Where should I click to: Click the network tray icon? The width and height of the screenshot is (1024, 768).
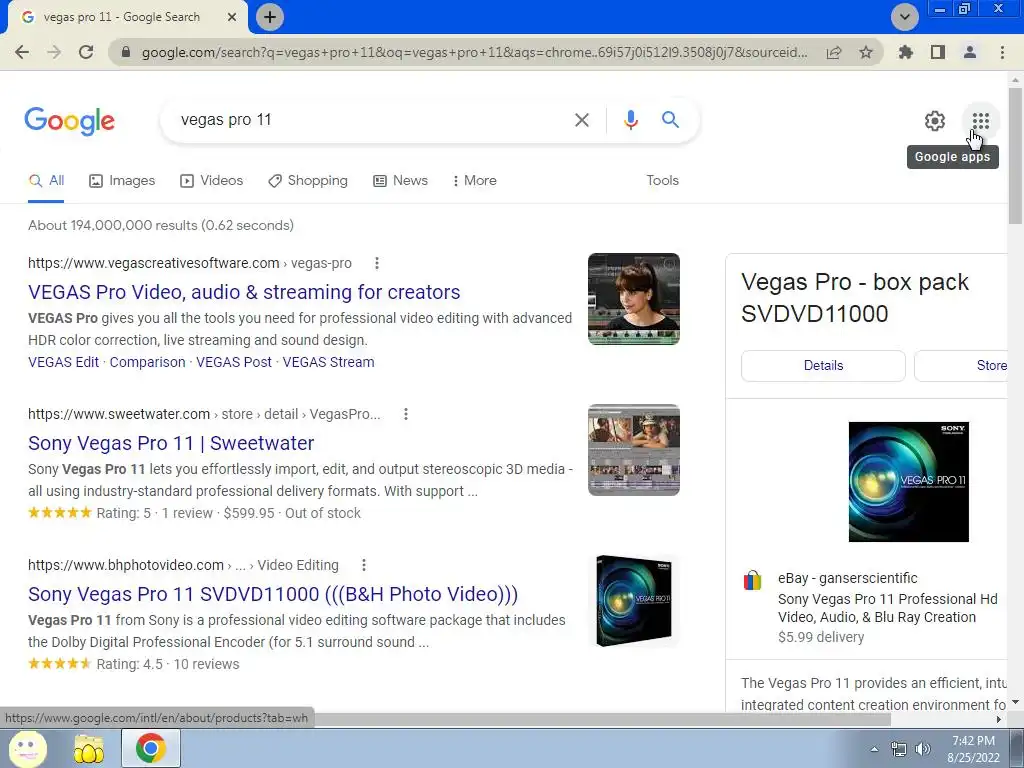pyautogui.click(x=899, y=749)
